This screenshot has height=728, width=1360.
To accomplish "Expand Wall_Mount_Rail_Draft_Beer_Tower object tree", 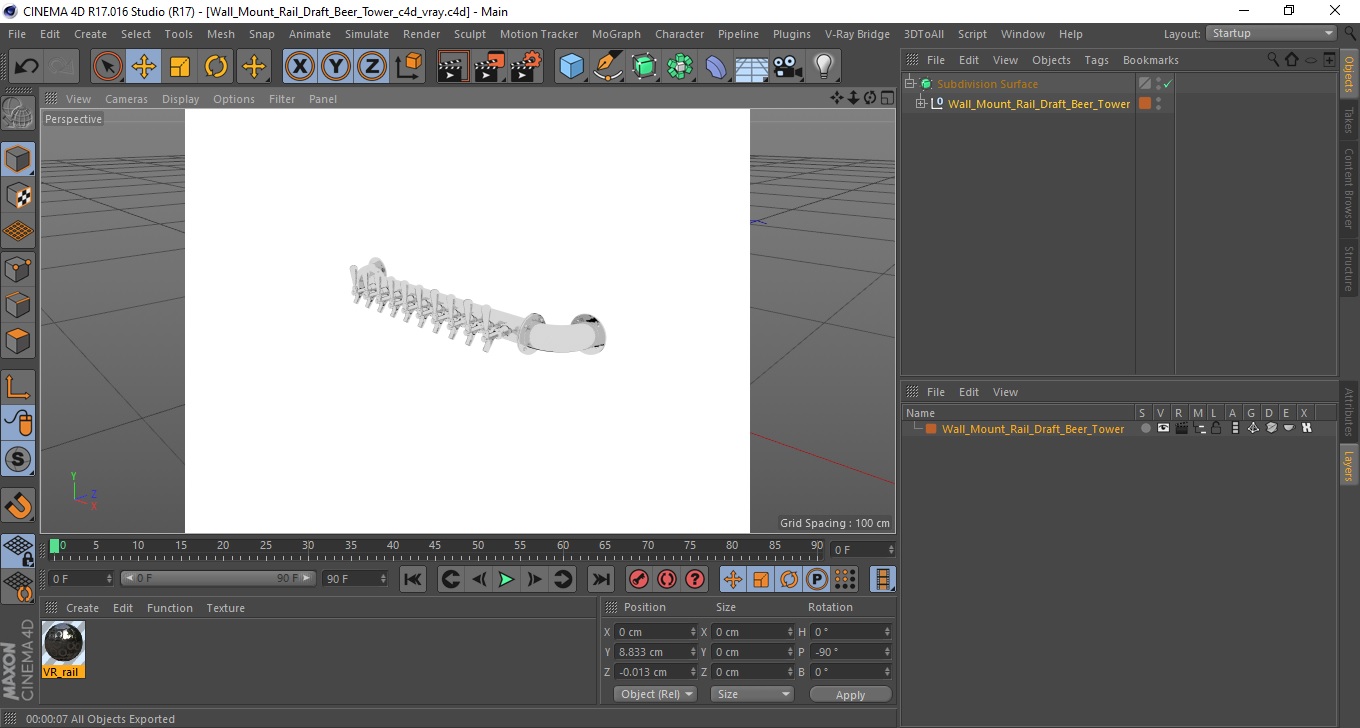I will (921, 103).
